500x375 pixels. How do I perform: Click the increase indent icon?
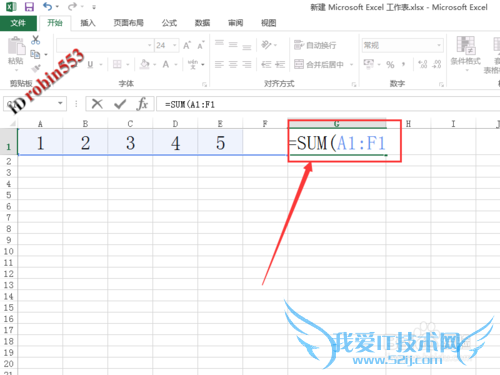click(x=280, y=64)
